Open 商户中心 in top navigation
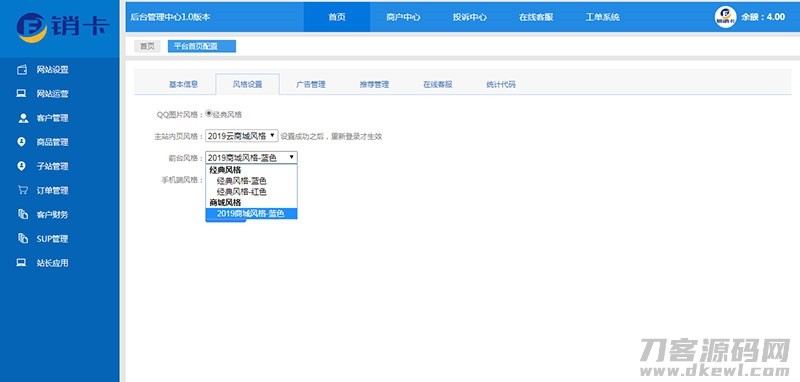The width and height of the screenshot is (800, 382). 403,17
